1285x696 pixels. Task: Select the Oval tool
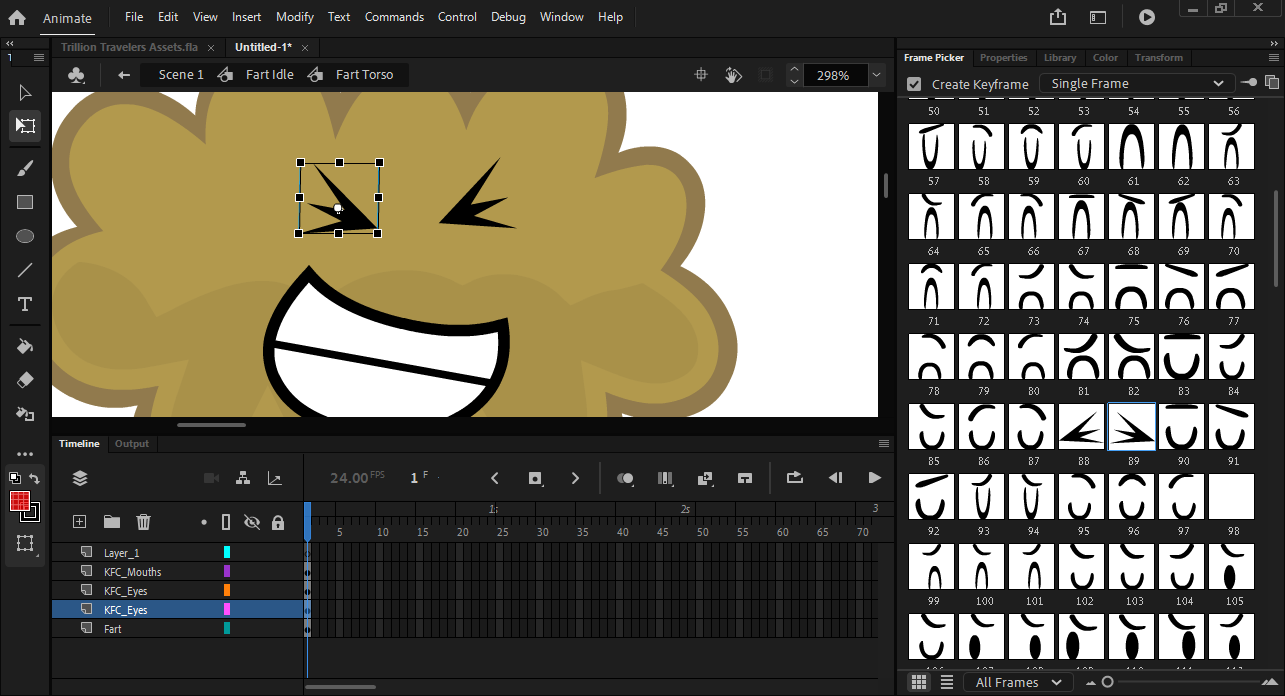pos(24,236)
